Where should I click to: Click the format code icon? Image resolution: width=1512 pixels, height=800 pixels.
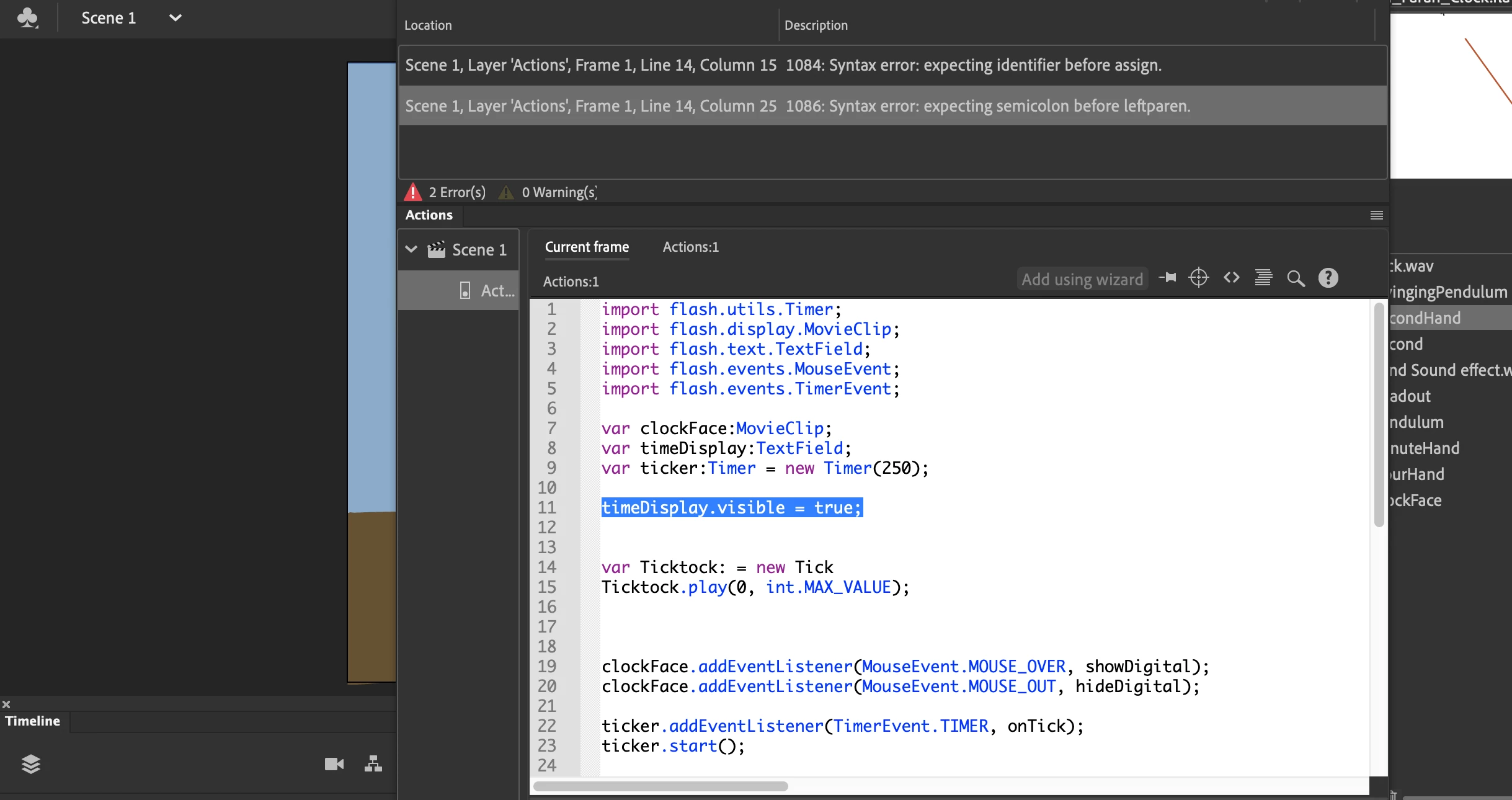(x=1263, y=278)
